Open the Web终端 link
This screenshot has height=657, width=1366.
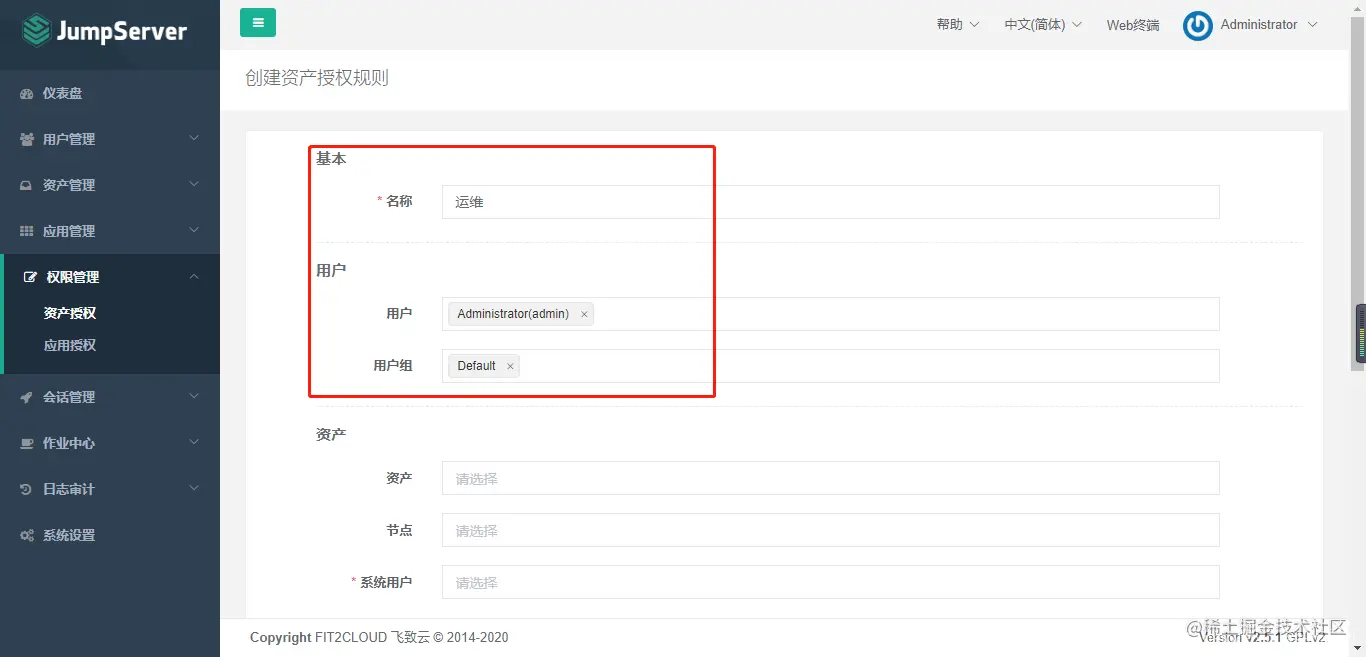pos(1133,25)
